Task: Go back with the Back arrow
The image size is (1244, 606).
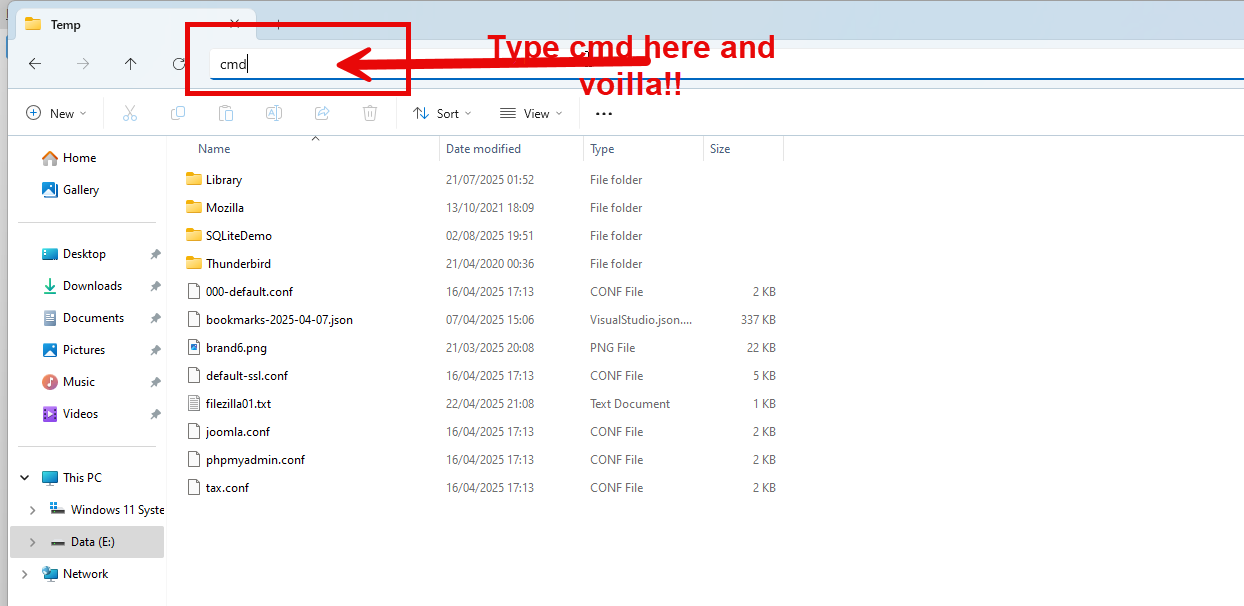Action: pos(35,64)
